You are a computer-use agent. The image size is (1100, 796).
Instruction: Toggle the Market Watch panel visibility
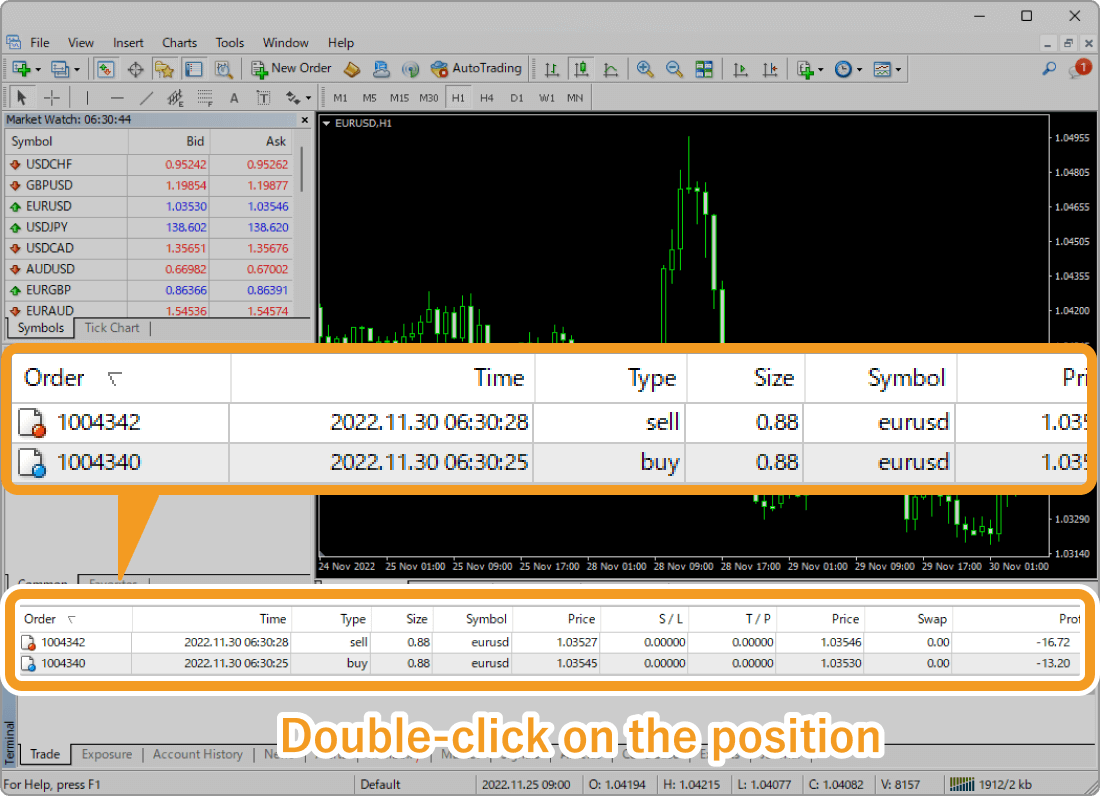pos(104,68)
